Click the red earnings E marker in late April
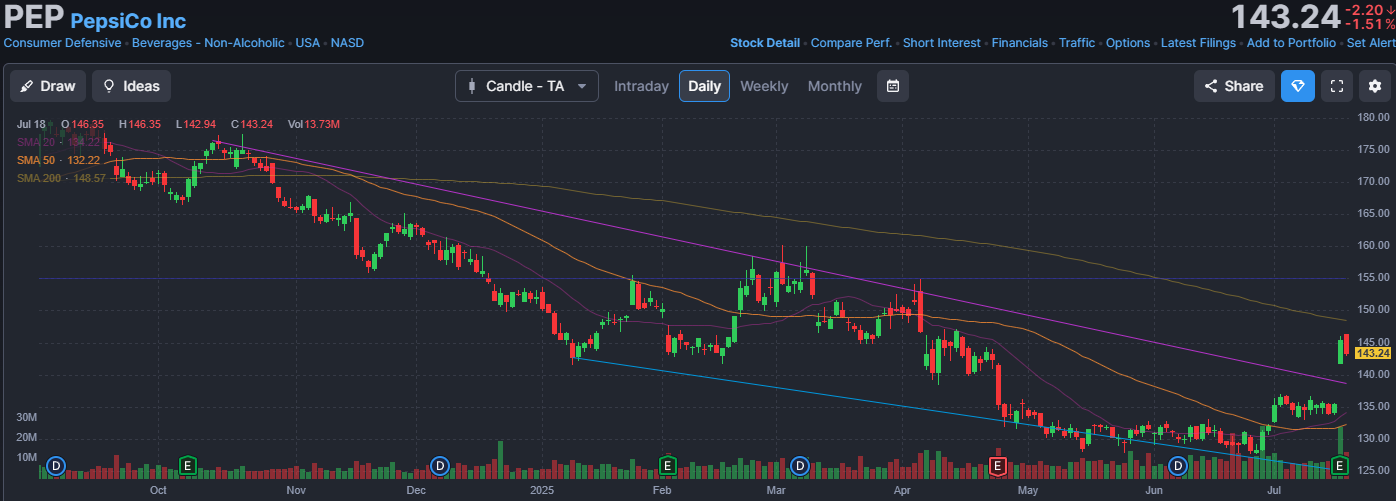Viewport: 1396px width, 501px height. (x=996, y=465)
